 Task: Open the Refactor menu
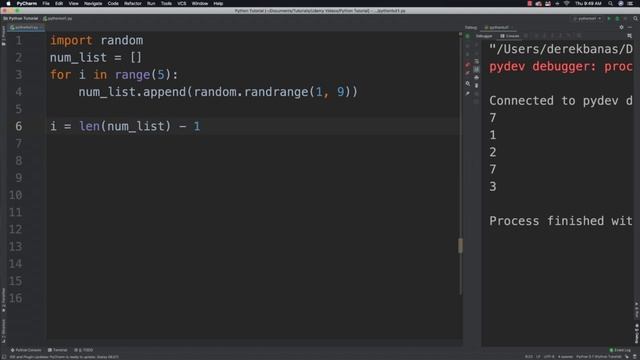(133, 3)
